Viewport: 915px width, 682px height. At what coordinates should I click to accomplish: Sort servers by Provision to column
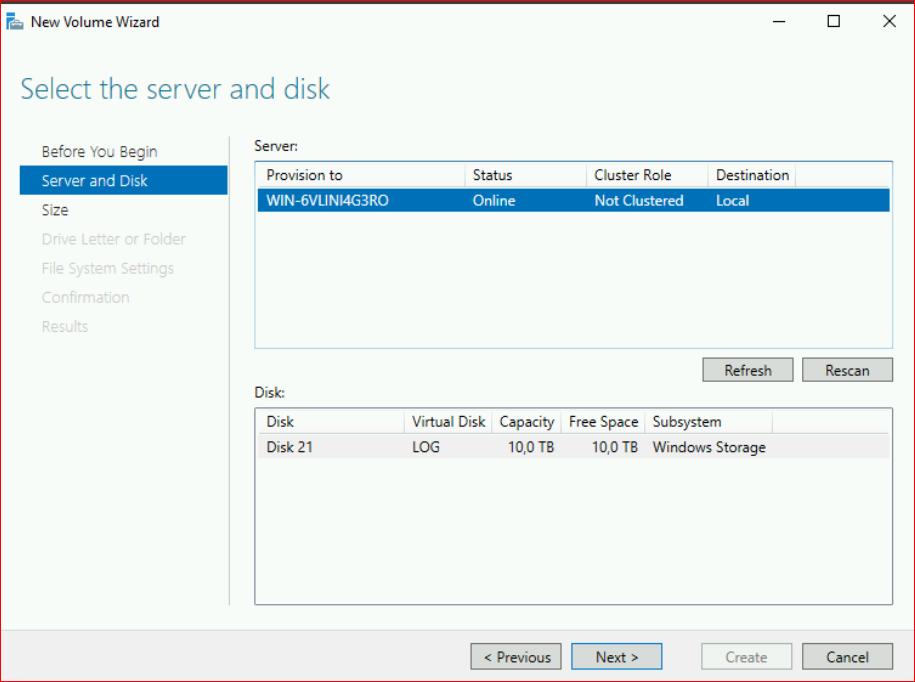(x=304, y=175)
